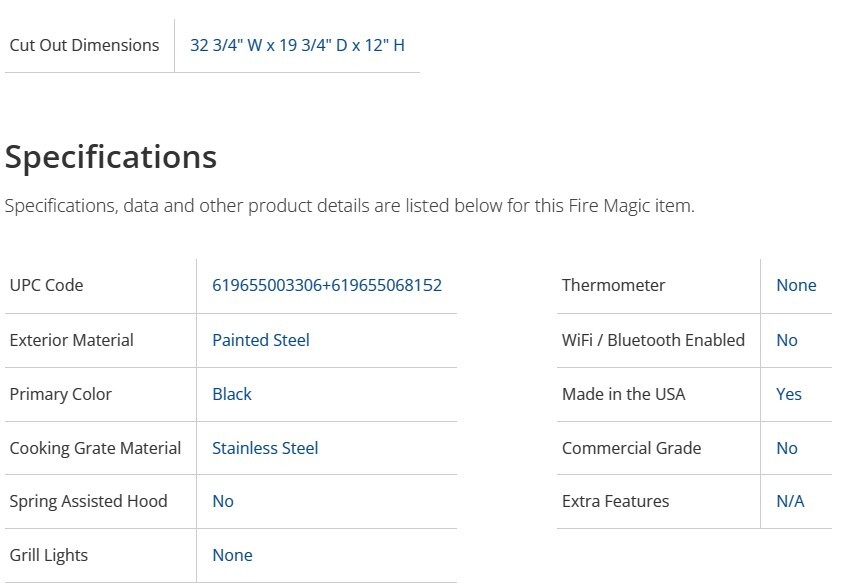Screen dimensions: 852x584
Task: Click the 'Specifications' section heading
Action: (111, 157)
